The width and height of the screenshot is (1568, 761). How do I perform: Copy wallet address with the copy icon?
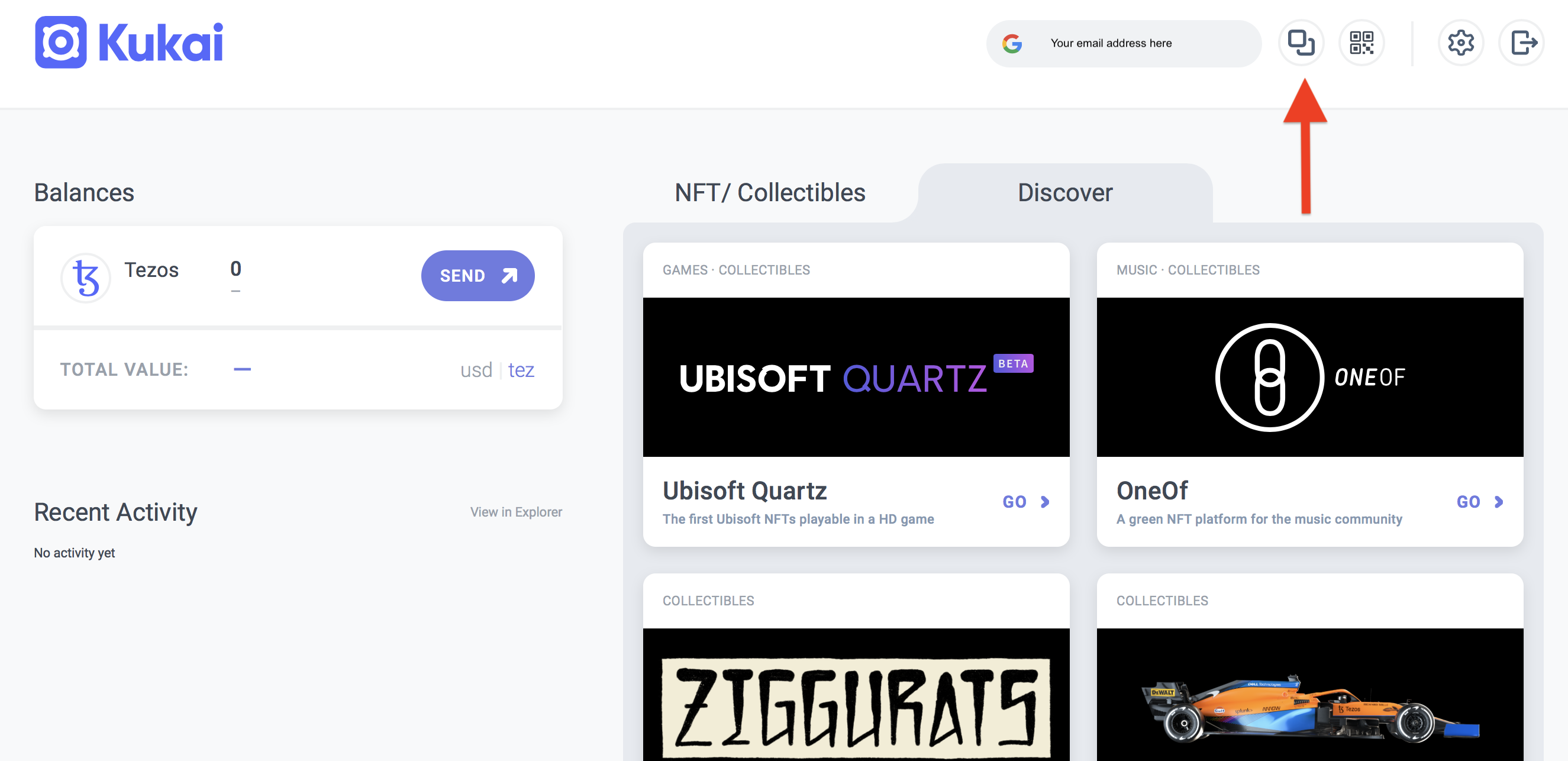click(x=1301, y=43)
